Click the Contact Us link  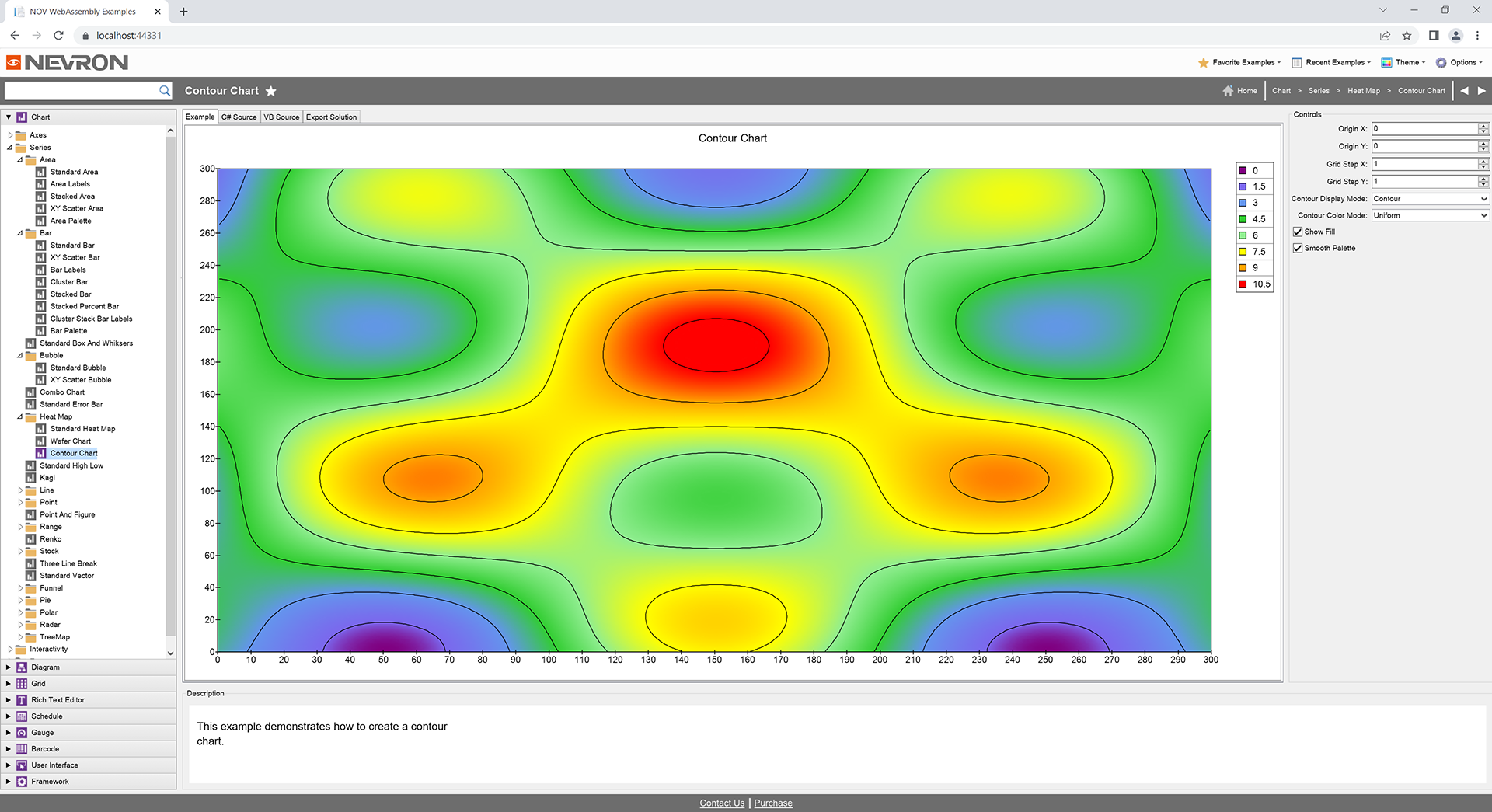click(722, 803)
